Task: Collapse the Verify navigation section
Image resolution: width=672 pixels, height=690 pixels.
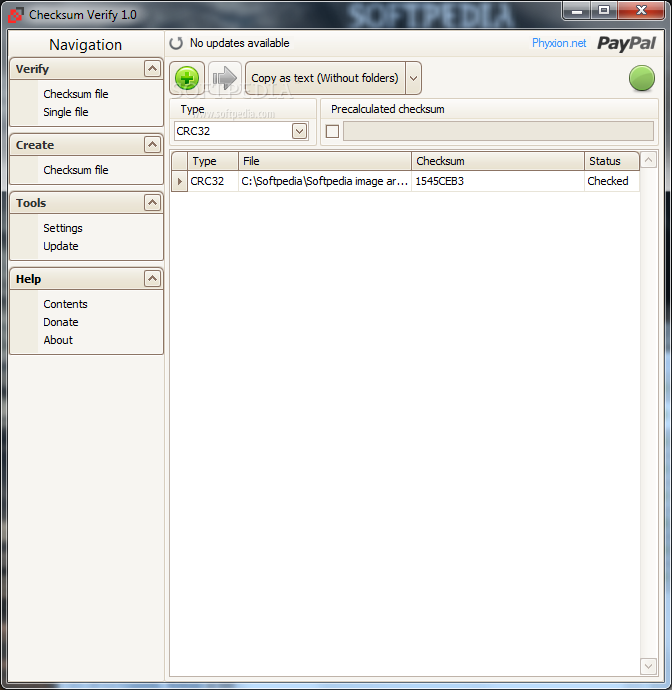Action: 152,69
